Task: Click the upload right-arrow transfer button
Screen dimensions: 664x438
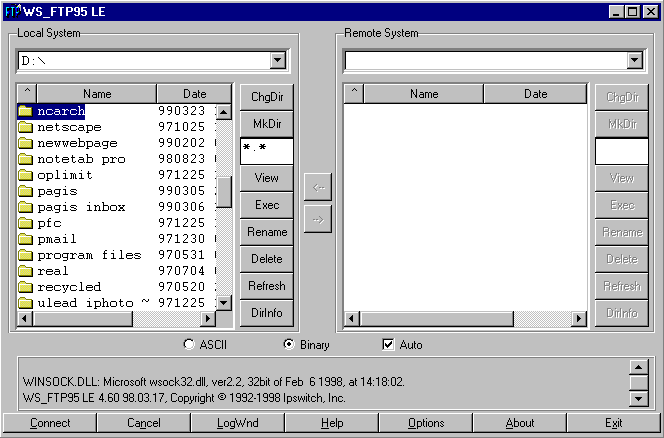Action: [317, 220]
